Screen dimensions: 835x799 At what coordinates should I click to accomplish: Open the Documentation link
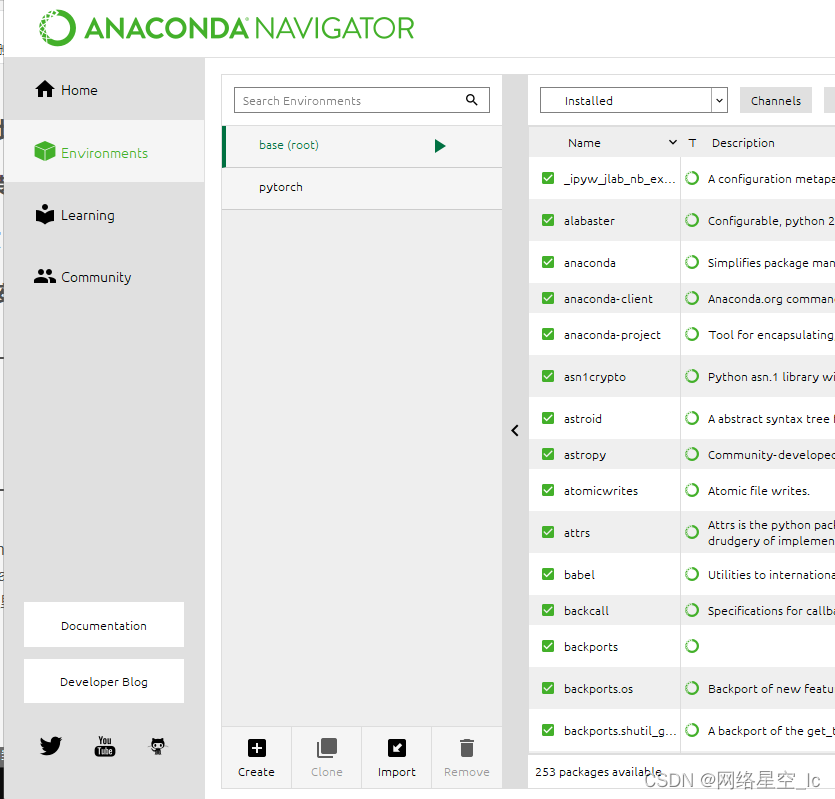104,625
